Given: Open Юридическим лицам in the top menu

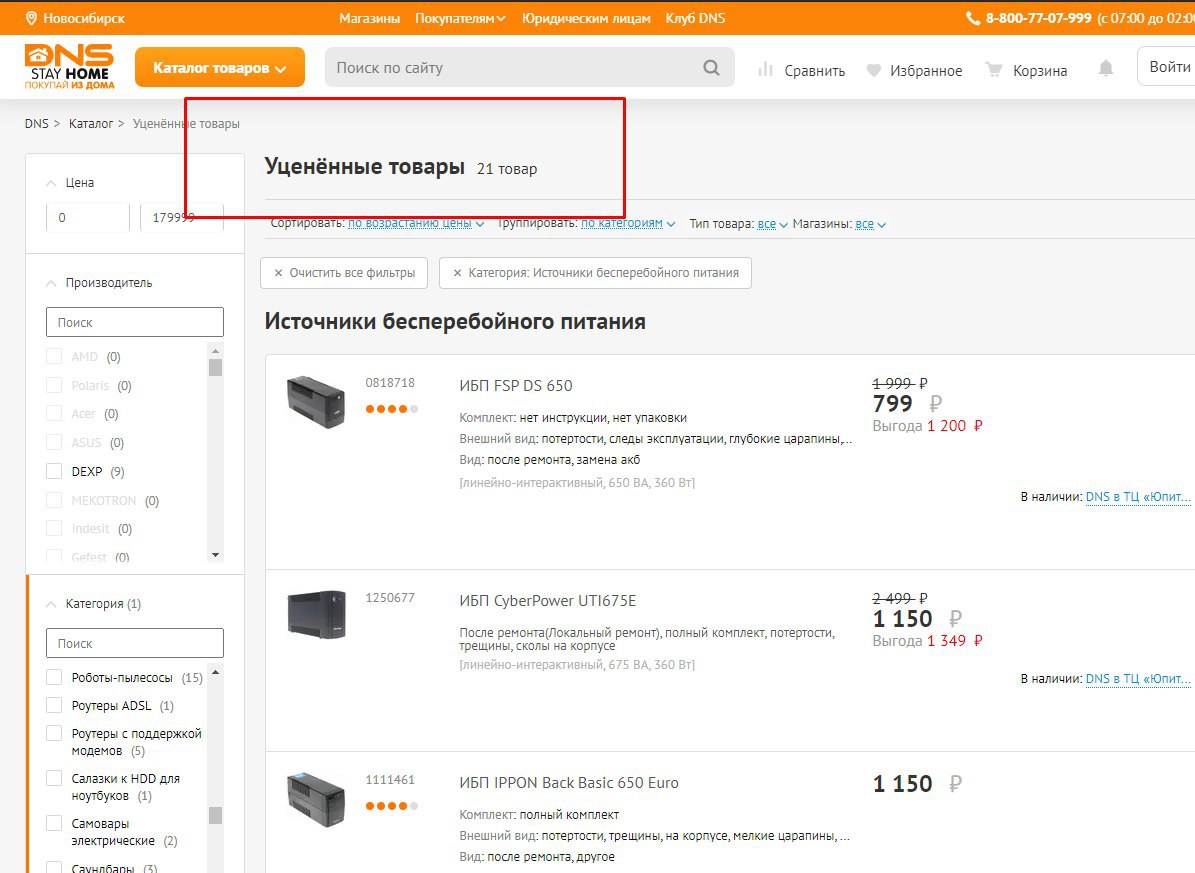Looking at the screenshot, I should 586,18.
